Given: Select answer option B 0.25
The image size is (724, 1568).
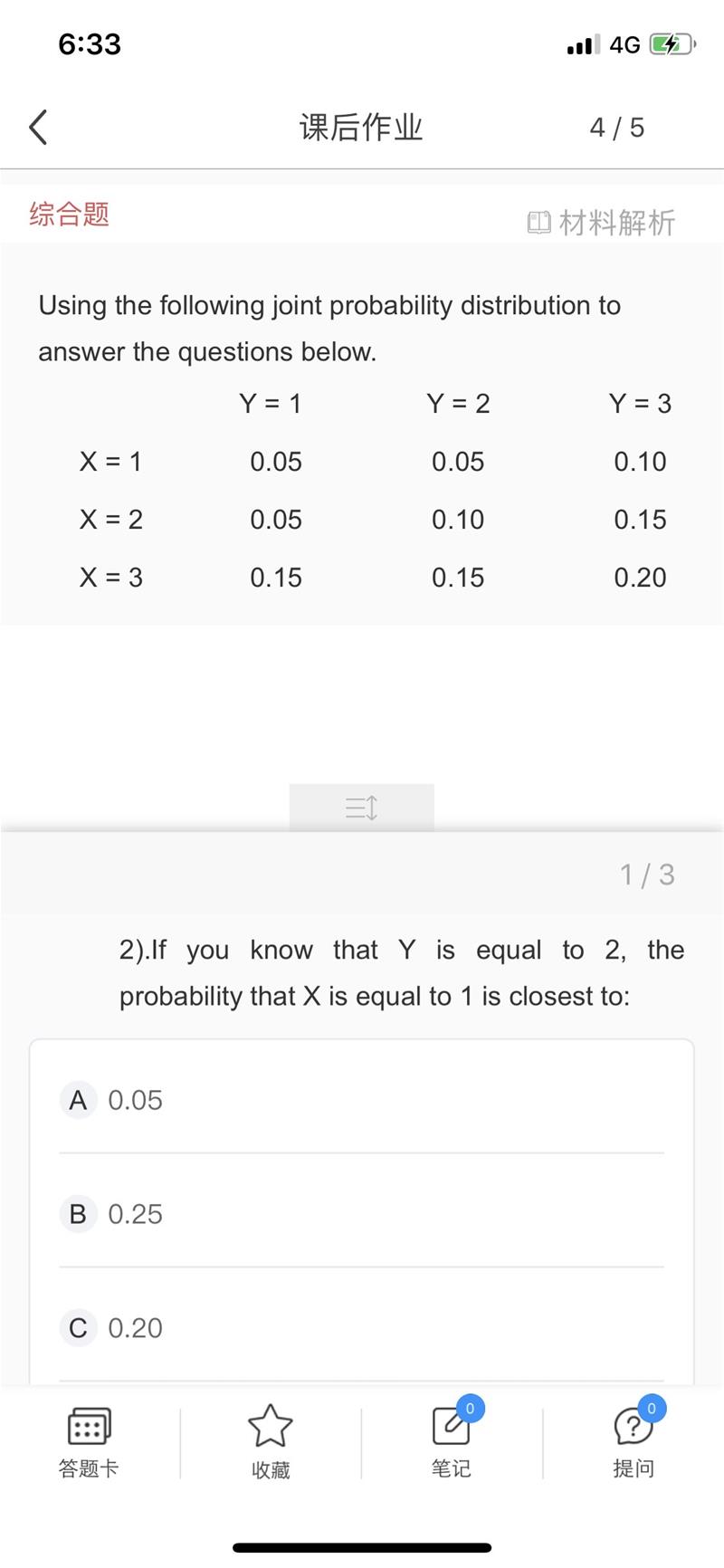Looking at the screenshot, I should tap(362, 1214).
